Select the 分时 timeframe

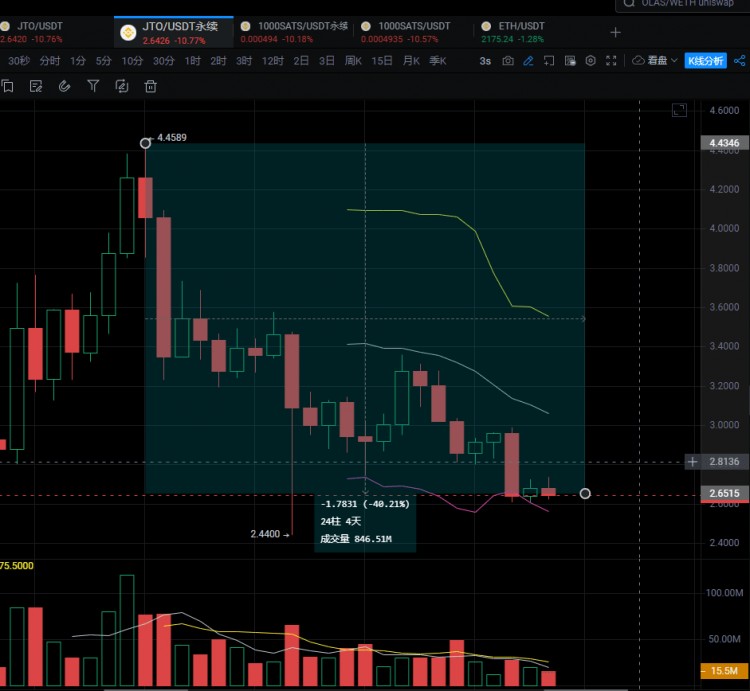point(50,61)
